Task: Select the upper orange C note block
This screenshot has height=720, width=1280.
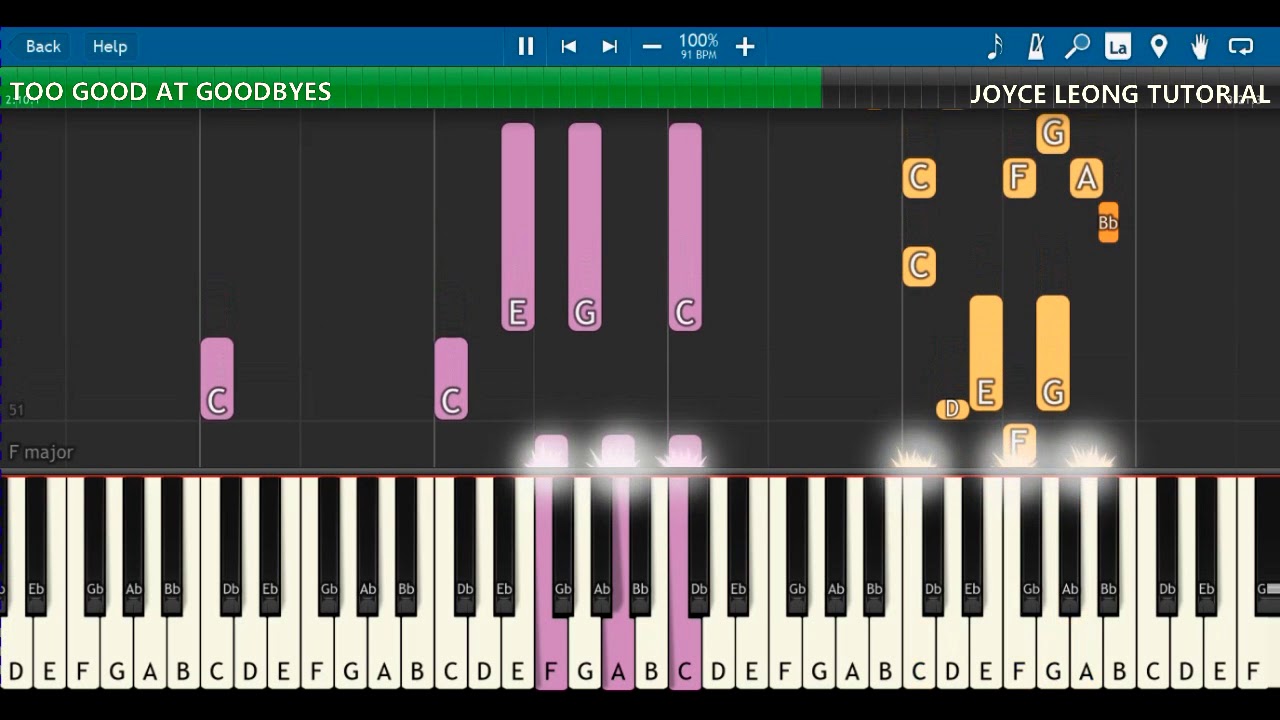Action: pyautogui.click(x=919, y=178)
